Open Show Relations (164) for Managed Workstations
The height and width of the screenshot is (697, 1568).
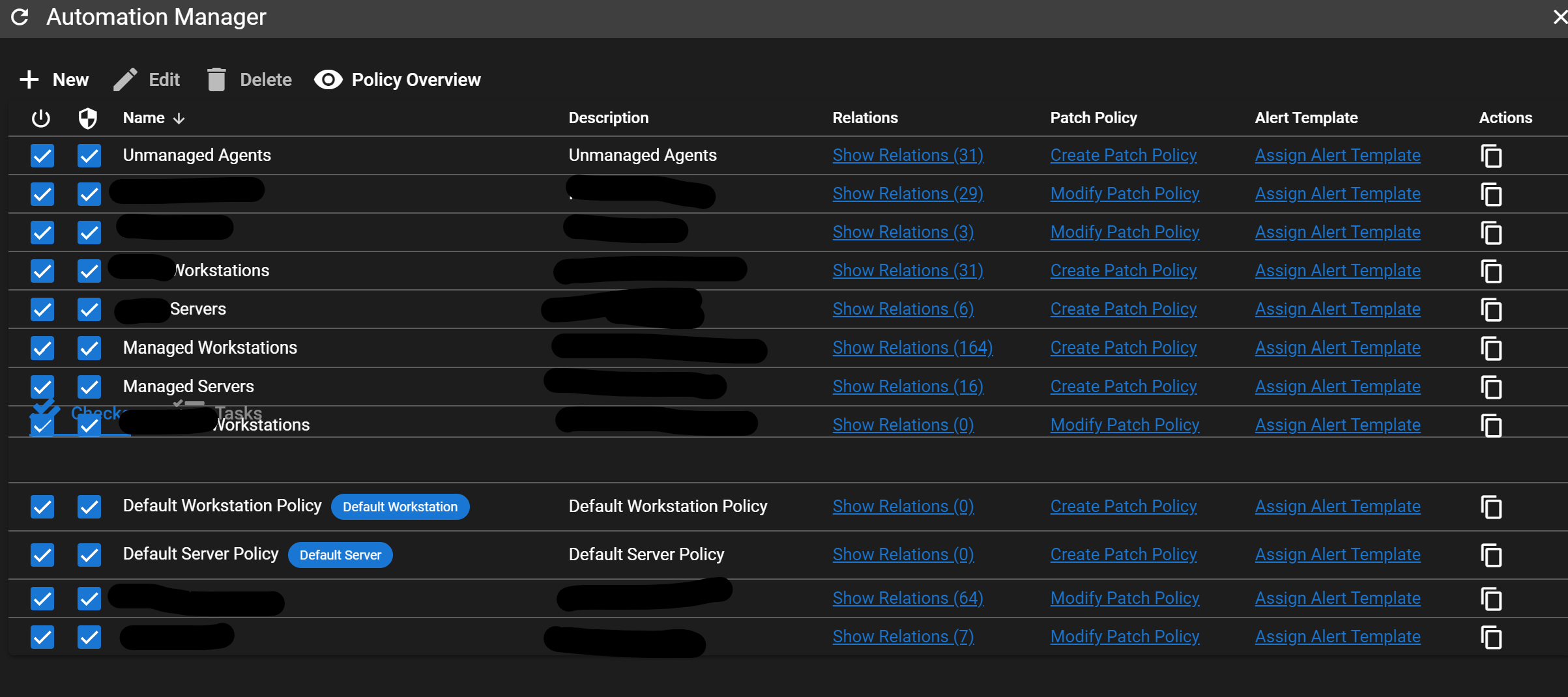[x=912, y=347]
